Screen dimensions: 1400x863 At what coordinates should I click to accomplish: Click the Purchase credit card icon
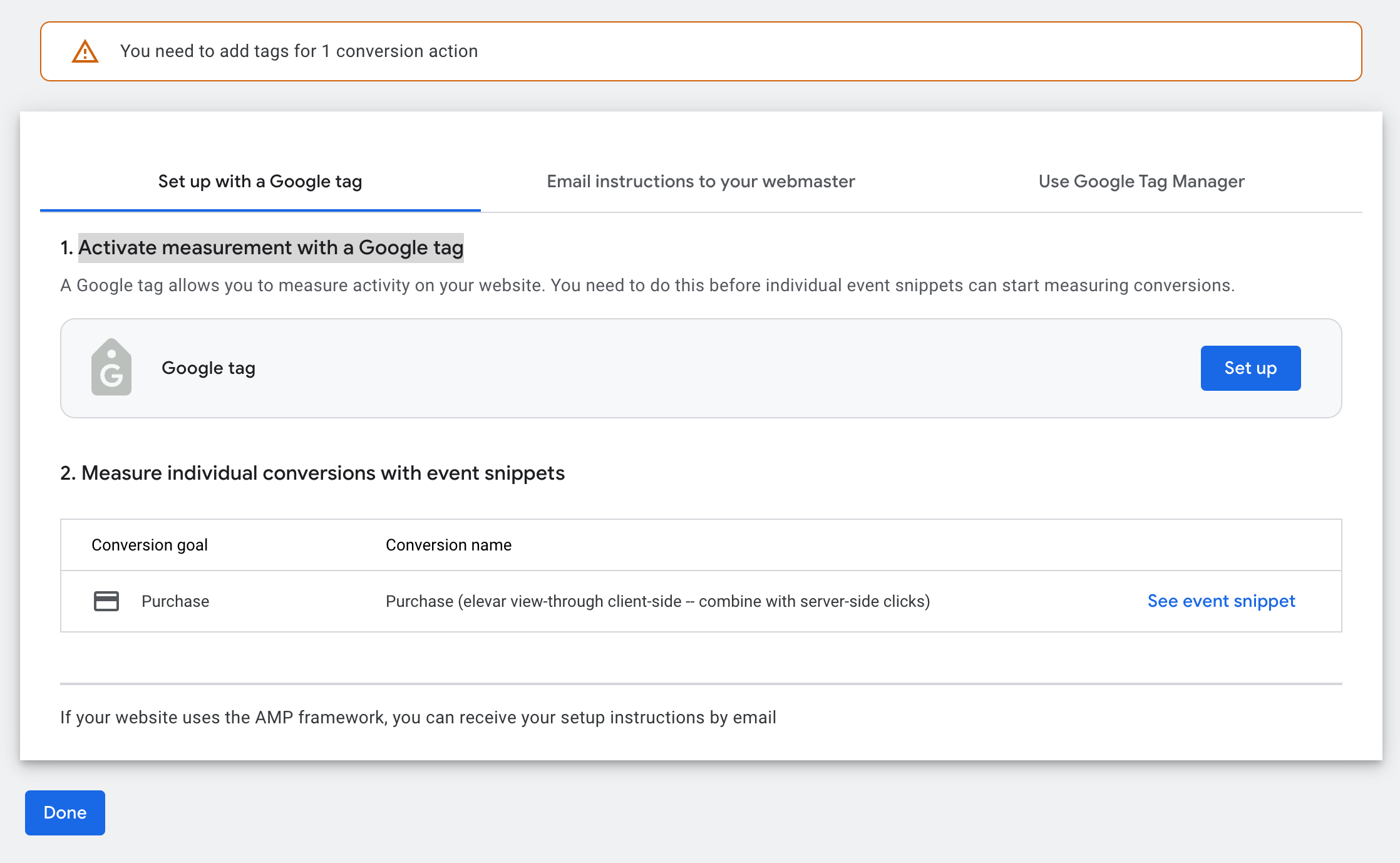coord(106,601)
